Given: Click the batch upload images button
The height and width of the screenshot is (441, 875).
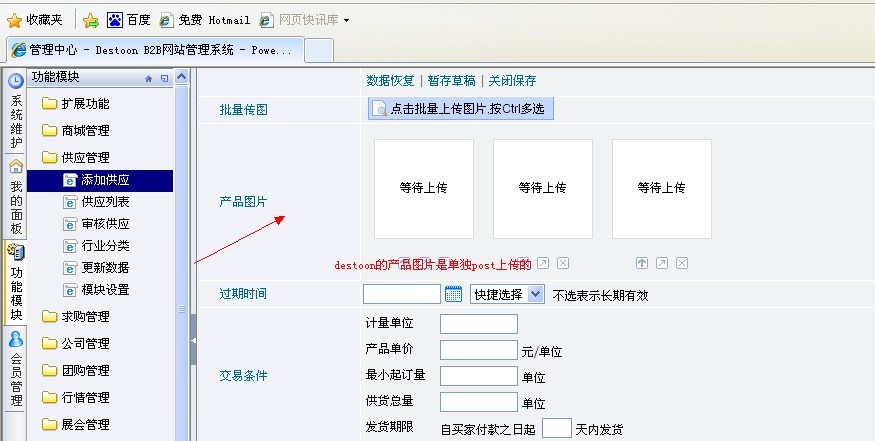Looking at the screenshot, I should pos(460,109).
